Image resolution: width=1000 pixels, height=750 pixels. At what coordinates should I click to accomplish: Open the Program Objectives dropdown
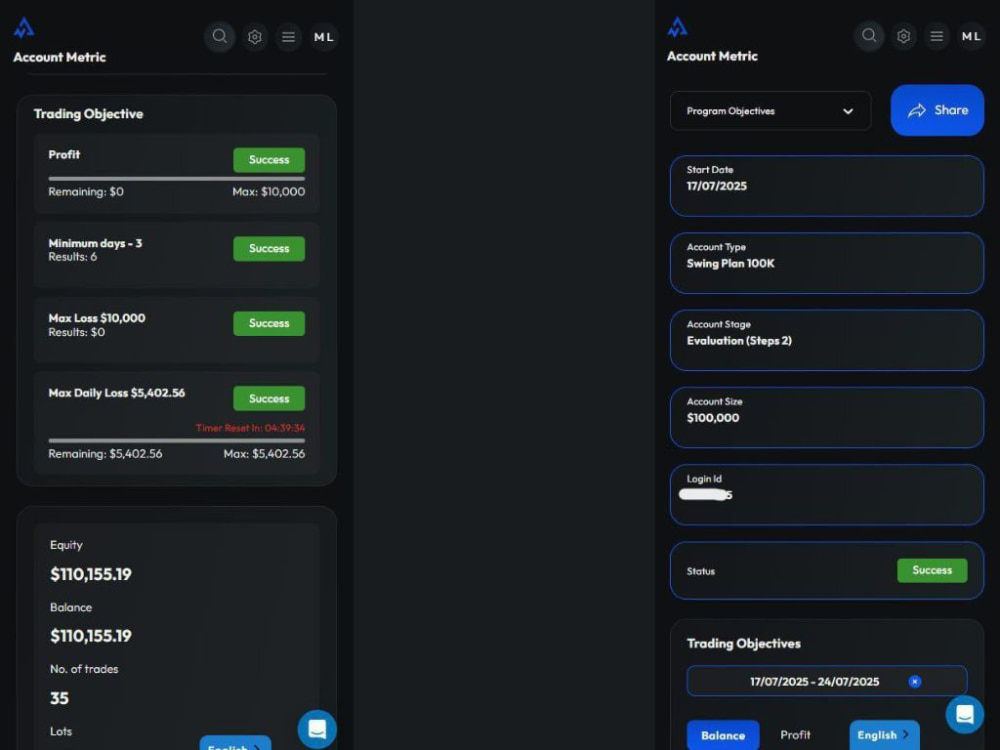[x=770, y=111]
